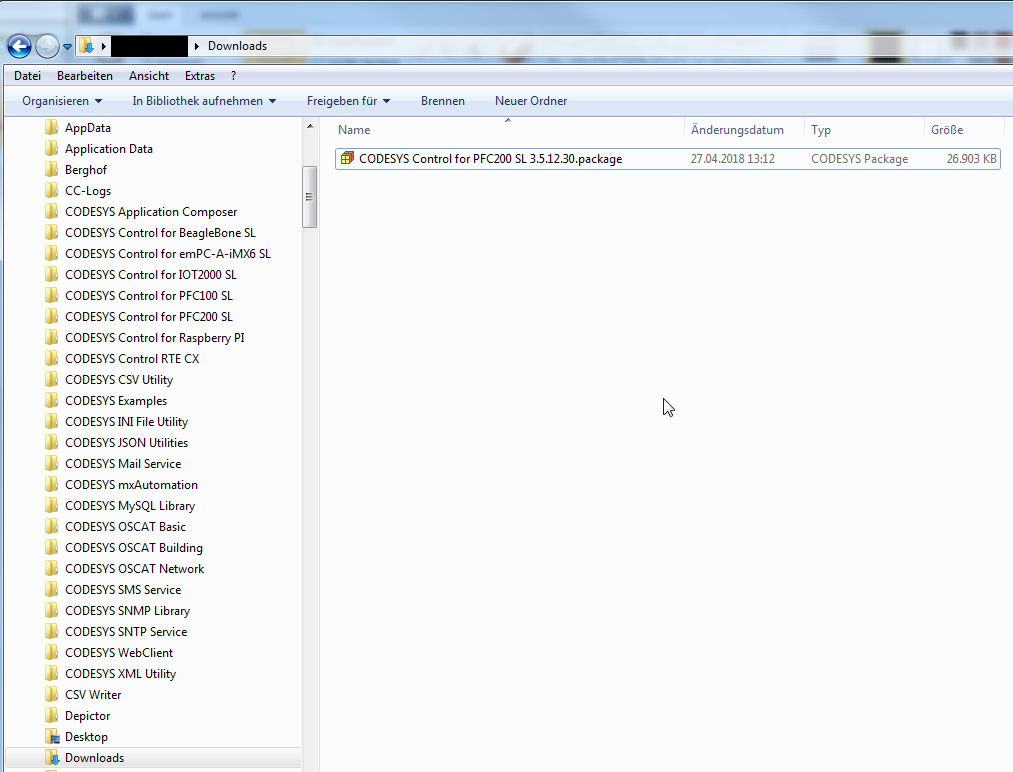Open the Datei menu
The height and width of the screenshot is (772, 1013).
(27, 76)
